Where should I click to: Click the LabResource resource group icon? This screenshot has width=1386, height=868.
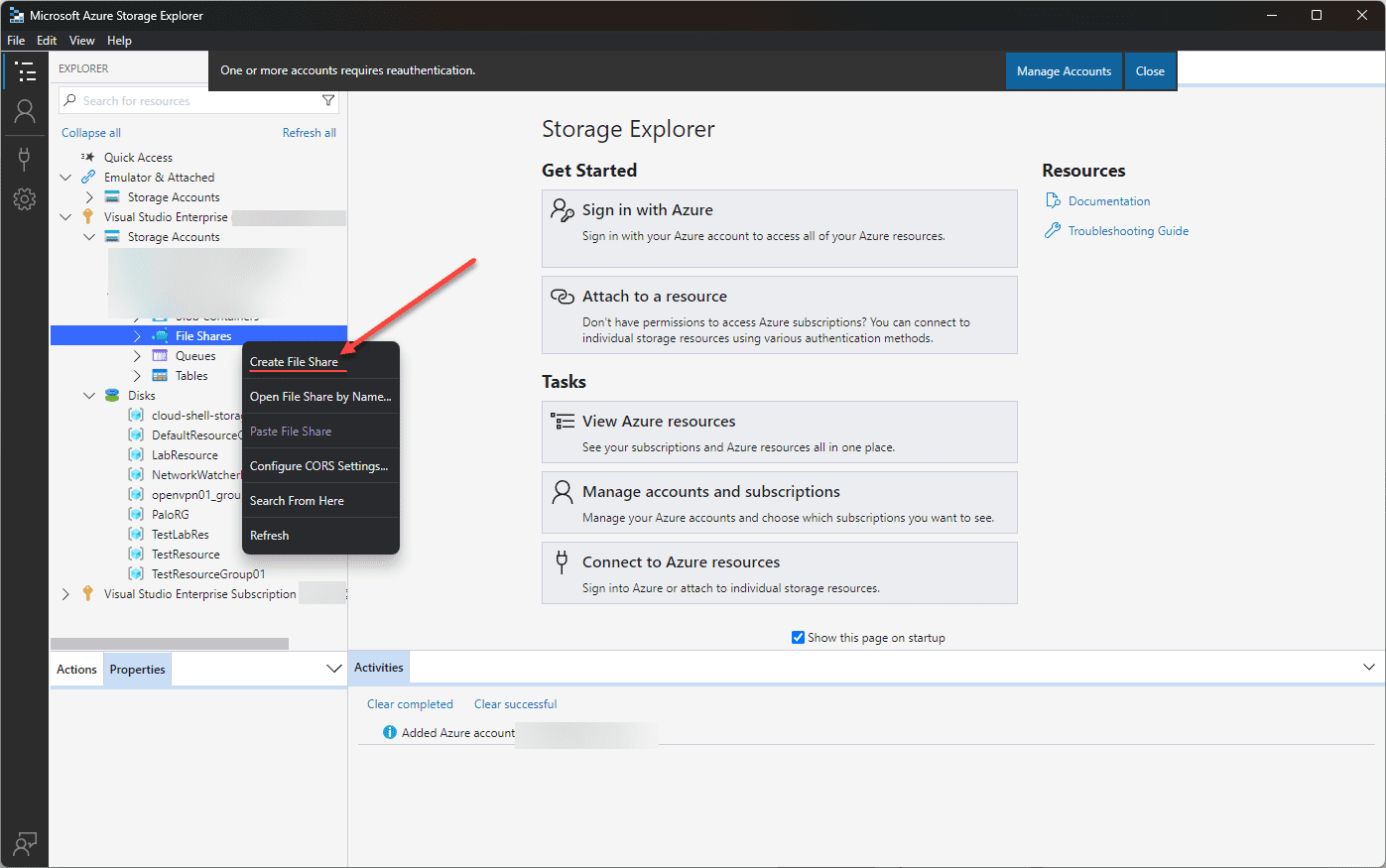136,454
